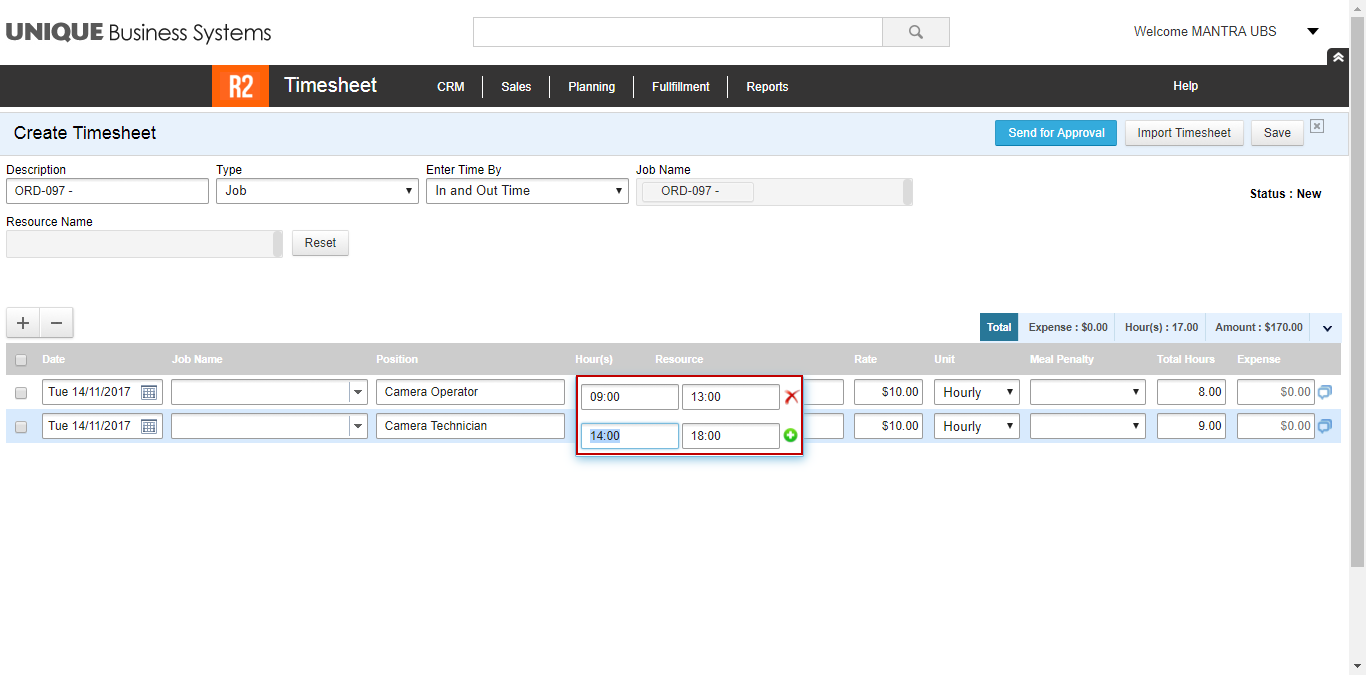Expand the totals bar chevron
The height and width of the screenshot is (675, 1366).
pyautogui.click(x=1328, y=327)
